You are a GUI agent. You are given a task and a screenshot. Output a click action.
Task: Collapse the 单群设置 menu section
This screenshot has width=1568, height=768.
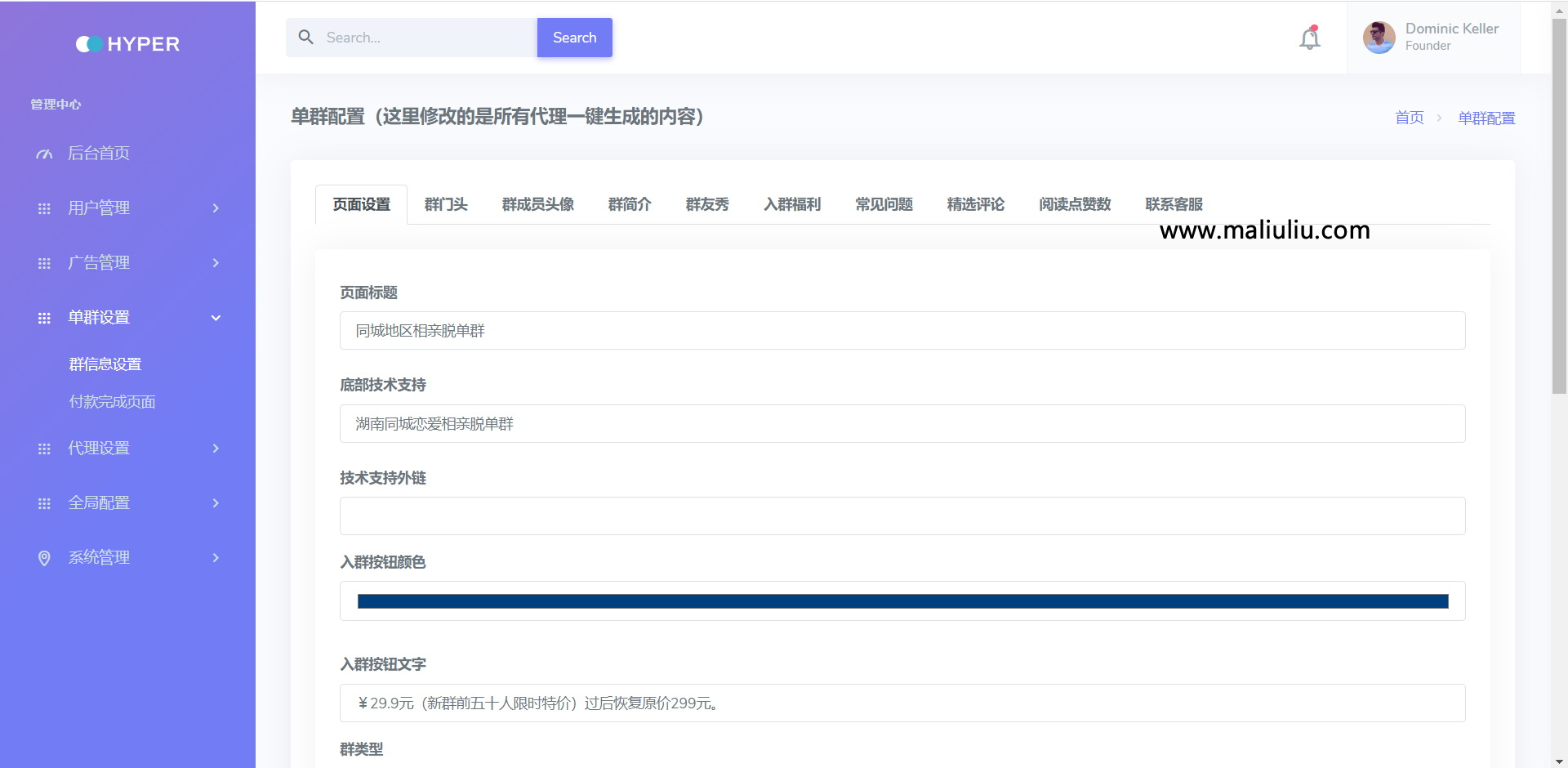216,318
